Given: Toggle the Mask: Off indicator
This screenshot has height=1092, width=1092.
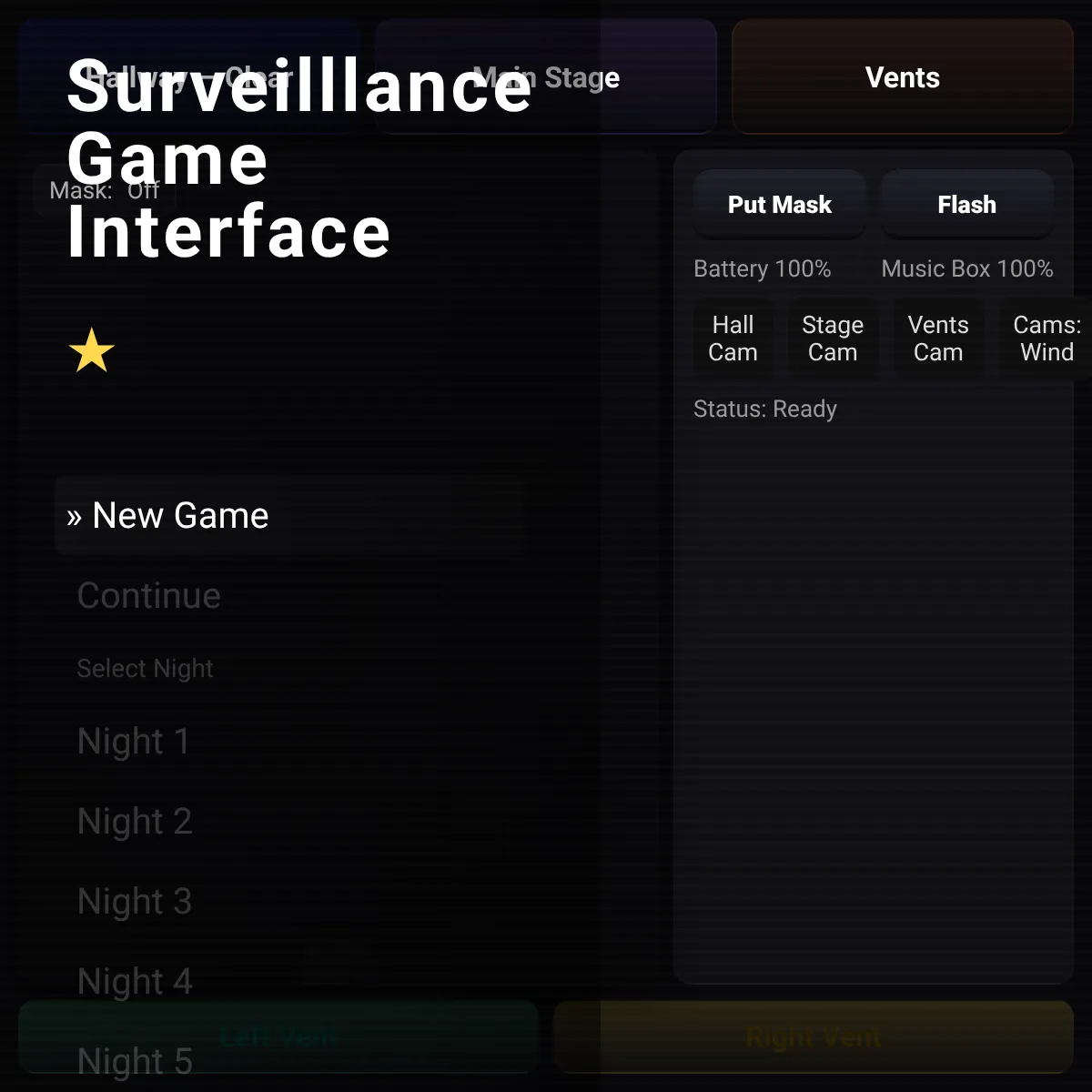Looking at the screenshot, I should (x=105, y=190).
